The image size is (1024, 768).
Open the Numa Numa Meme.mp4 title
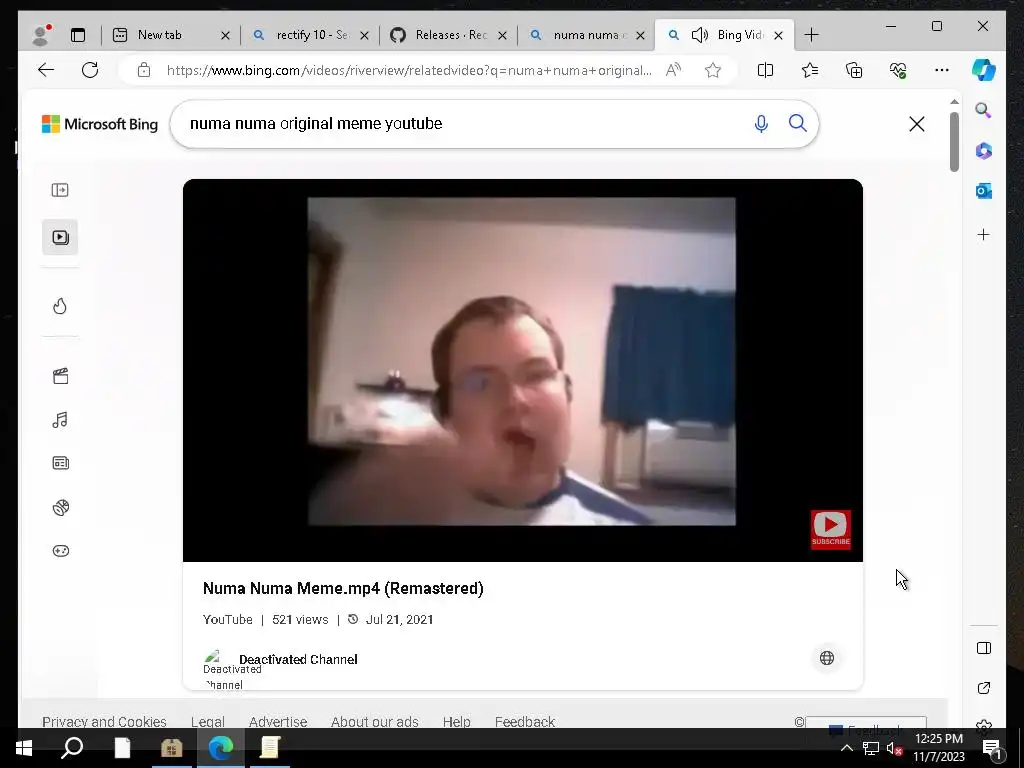tap(344, 588)
